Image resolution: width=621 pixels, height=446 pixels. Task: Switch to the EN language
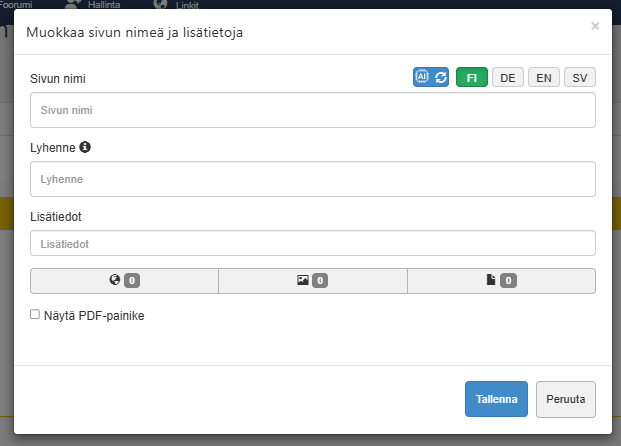coord(544,77)
